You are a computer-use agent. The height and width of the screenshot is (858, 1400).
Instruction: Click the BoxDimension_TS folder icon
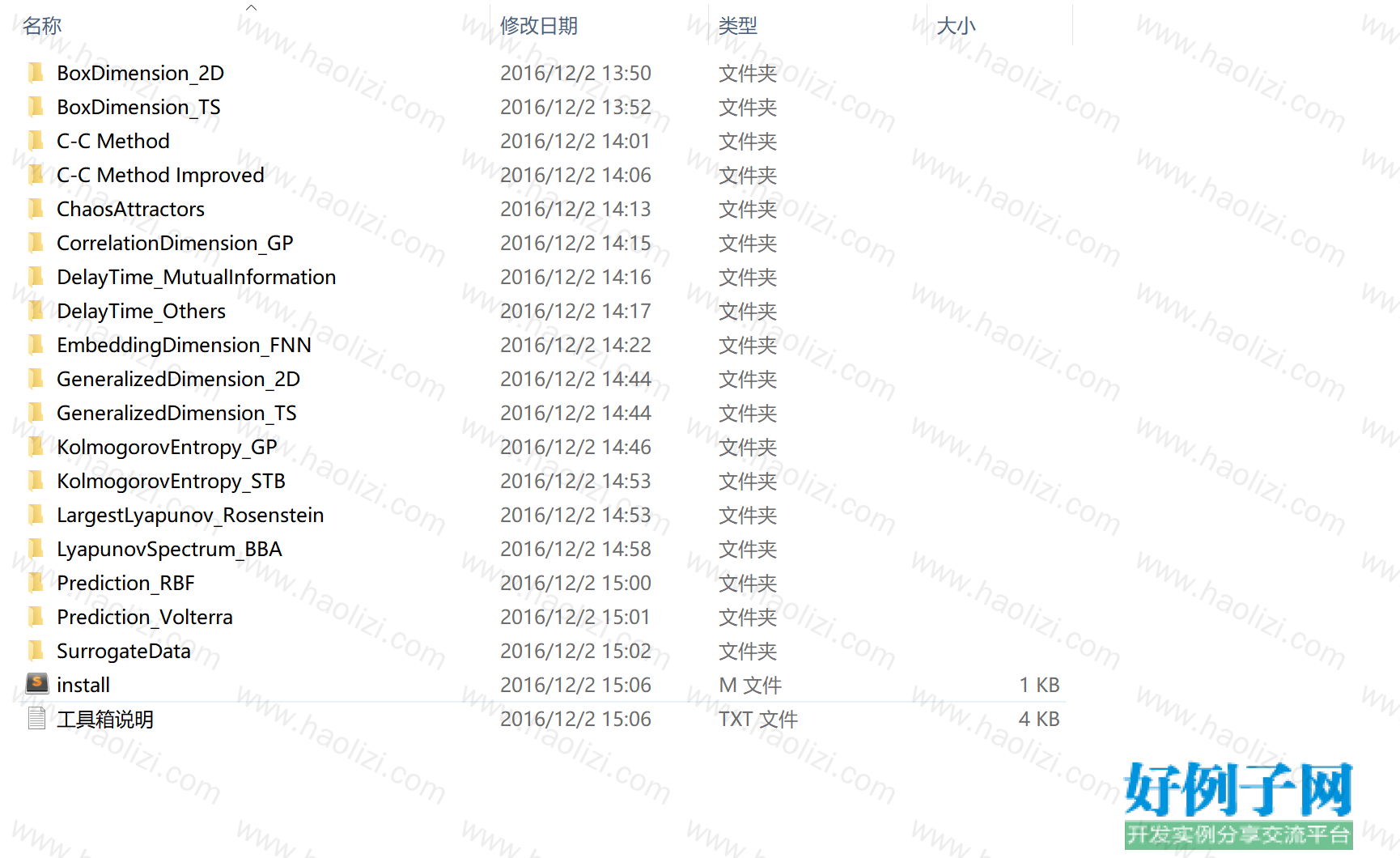(x=36, y=107)
